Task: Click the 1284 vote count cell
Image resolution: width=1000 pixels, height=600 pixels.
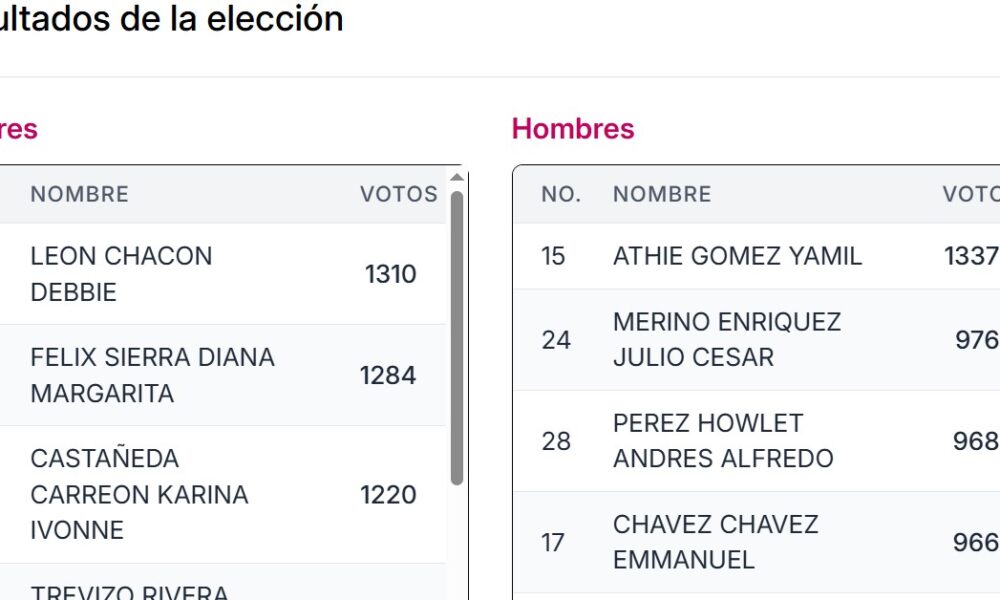Action: [388, 375]
